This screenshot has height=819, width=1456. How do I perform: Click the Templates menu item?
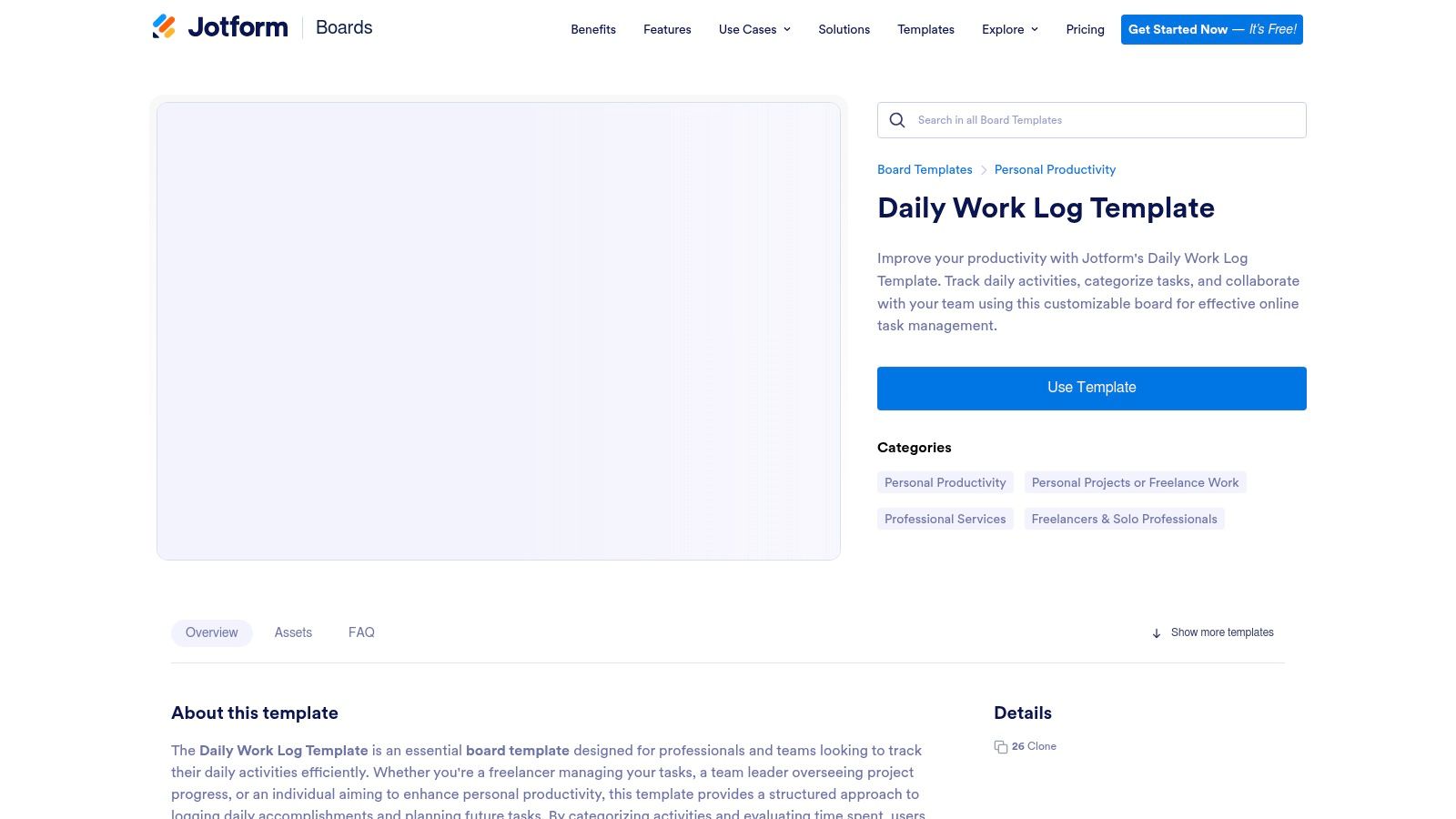pos(925,29)
